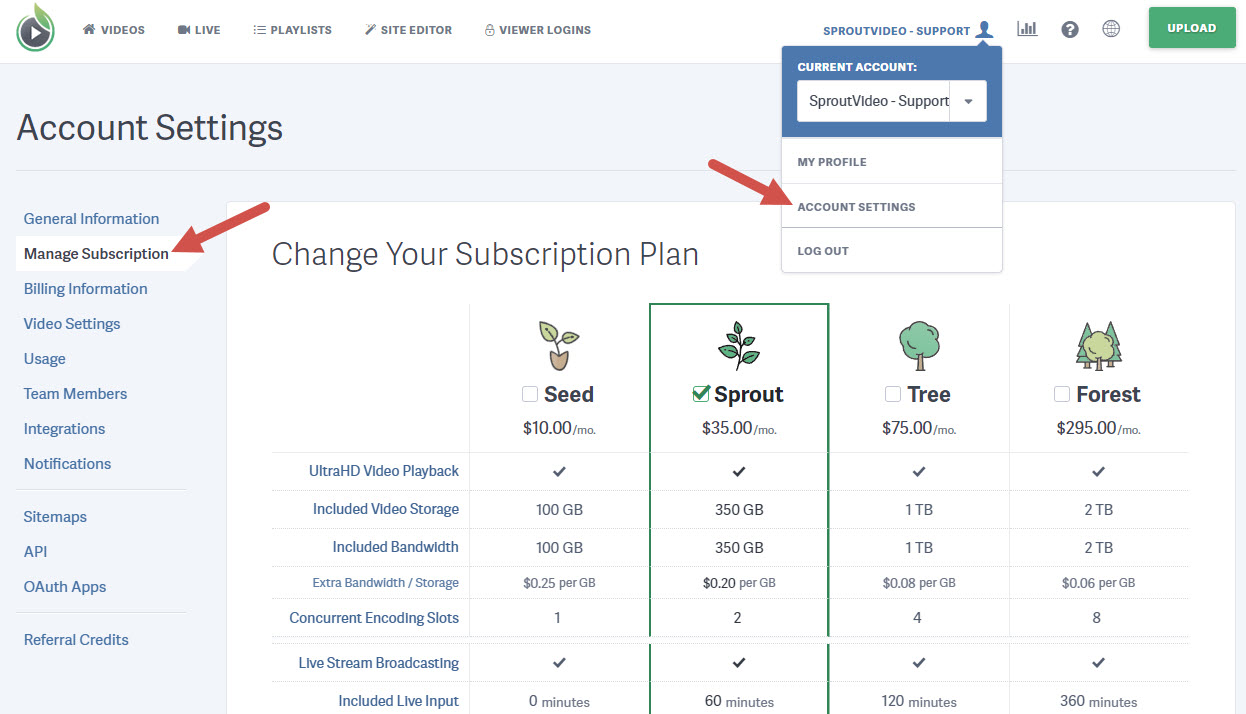View Referral Credits in the sidebar

76,639
